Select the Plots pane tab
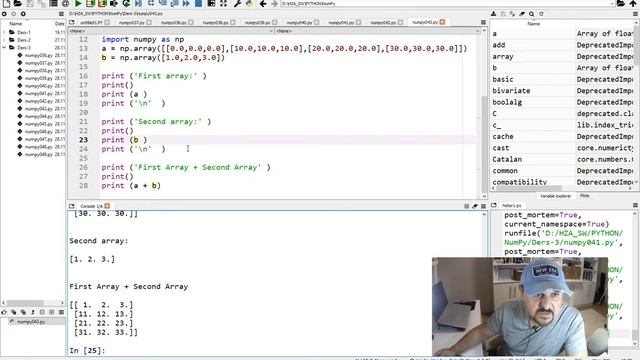This screenshot has height=360, width=640. pyautogui.click(x=584, y=196)
